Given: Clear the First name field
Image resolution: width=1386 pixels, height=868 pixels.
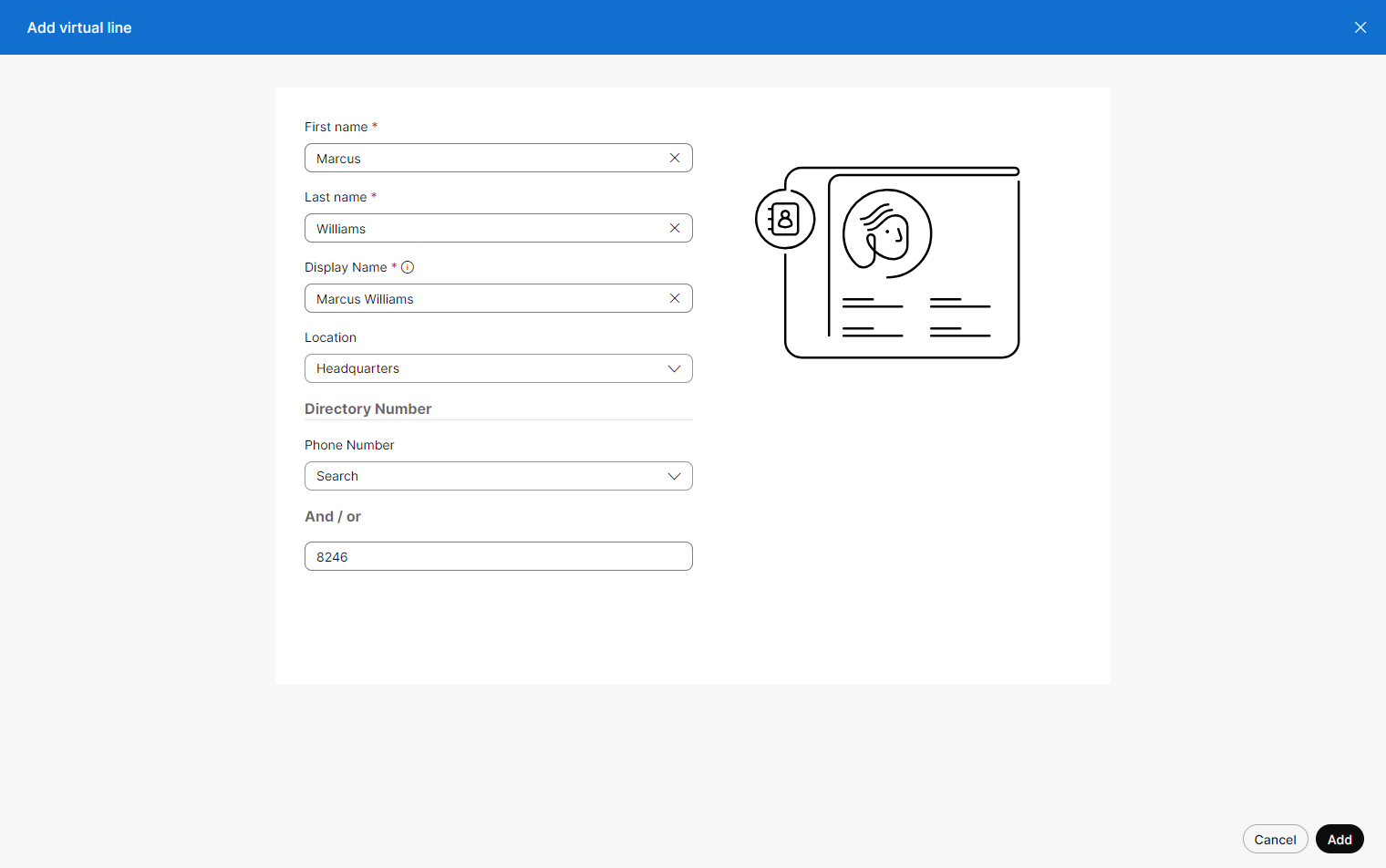Looking at the screenshot, I should [x=675, y=158].
